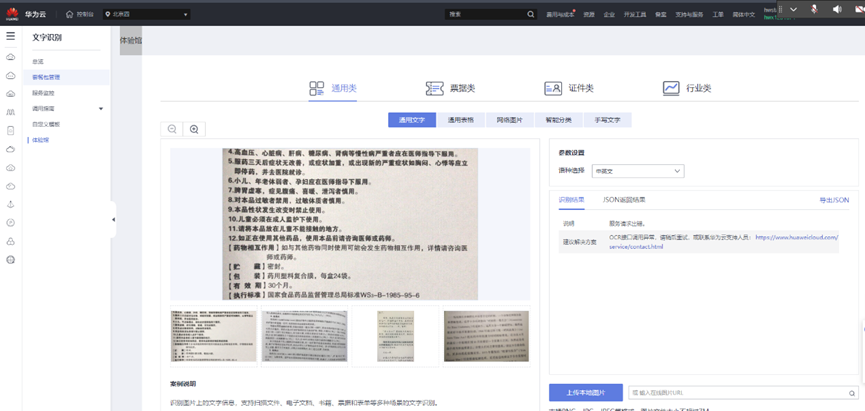Click the 导出JSON link
This screenshot has height=411, width=865.
click(834, 200)
